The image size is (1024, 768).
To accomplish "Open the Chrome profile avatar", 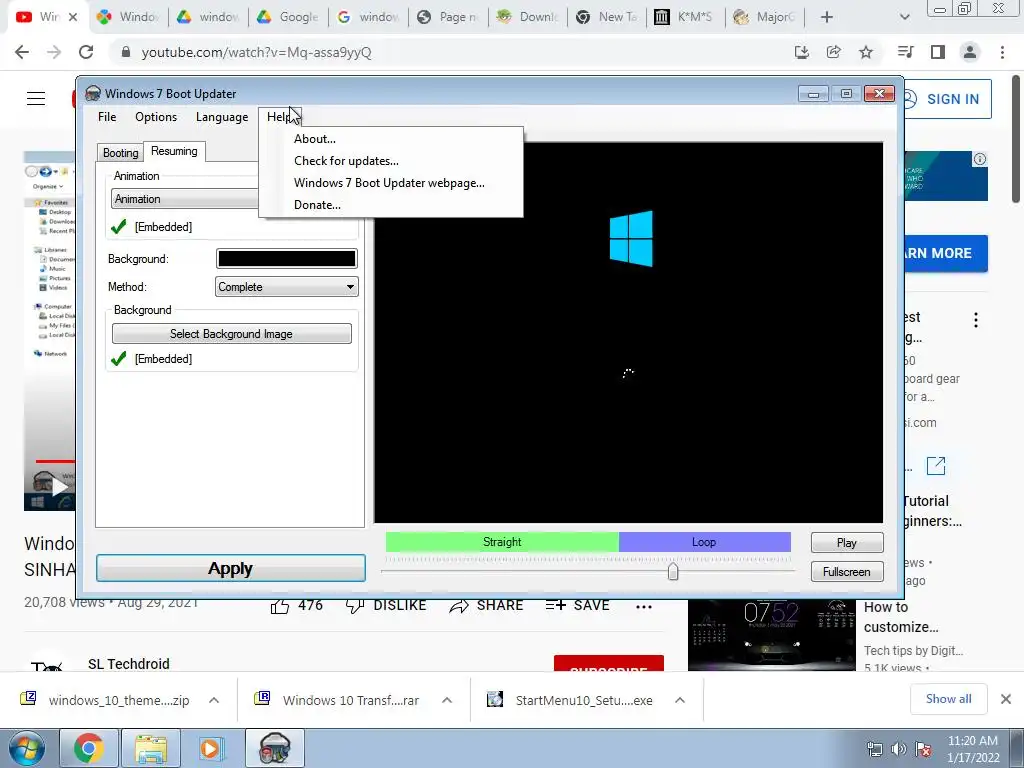I will pyautogui.click(x=970, y=52).
